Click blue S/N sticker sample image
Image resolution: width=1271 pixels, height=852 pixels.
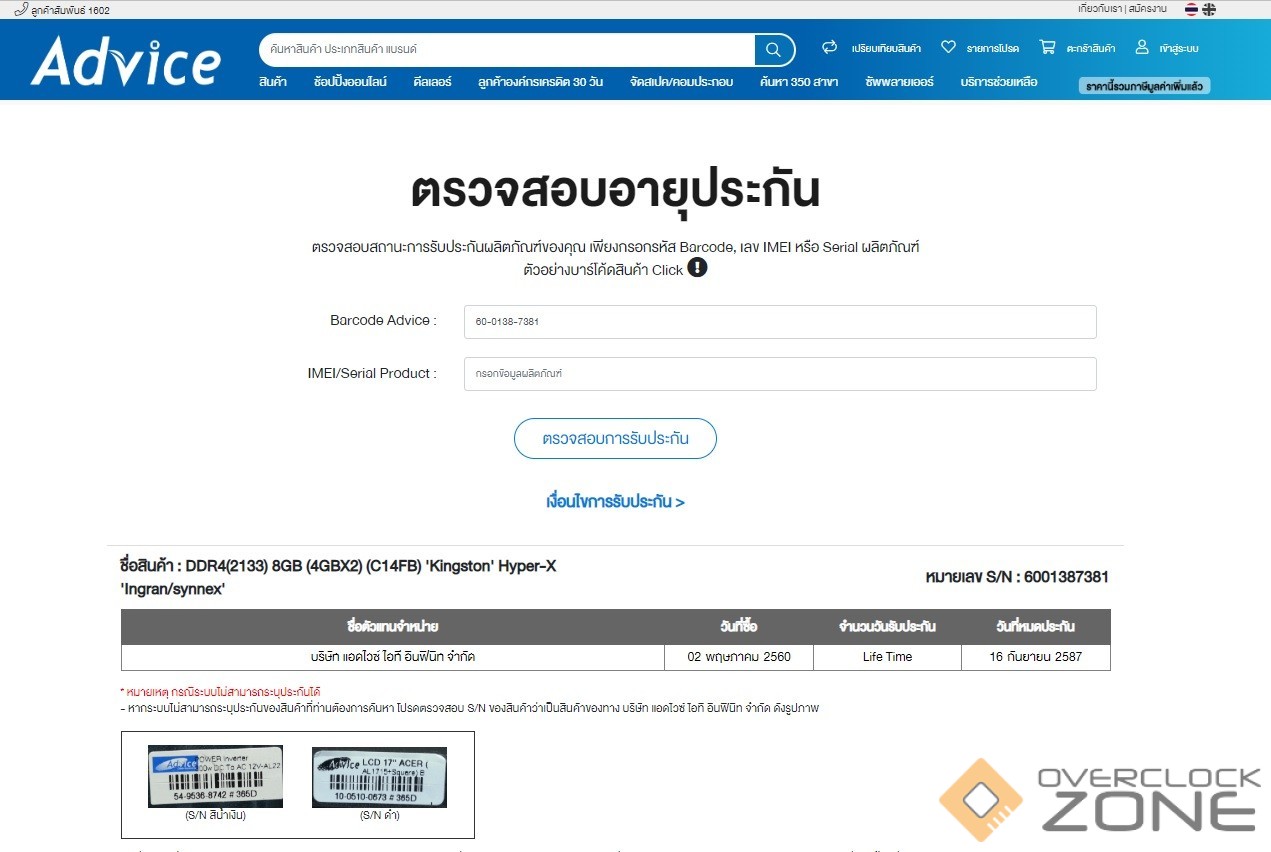click(215, 776)
